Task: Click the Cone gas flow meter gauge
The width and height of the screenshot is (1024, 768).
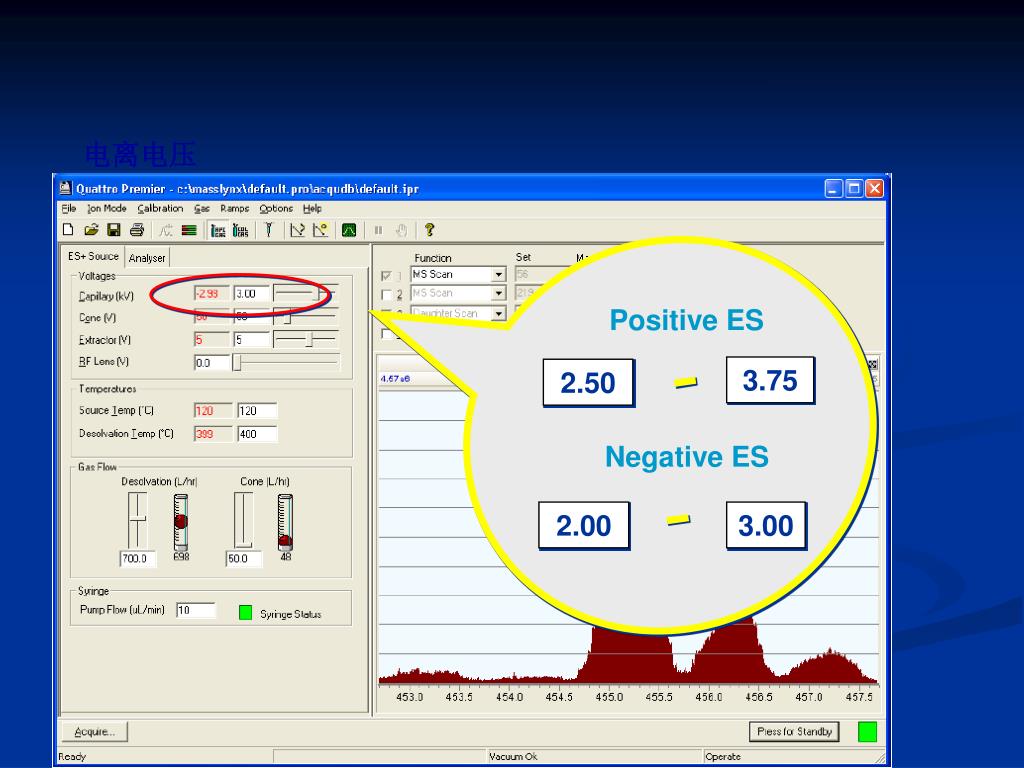Action: (x=285, y=522)
